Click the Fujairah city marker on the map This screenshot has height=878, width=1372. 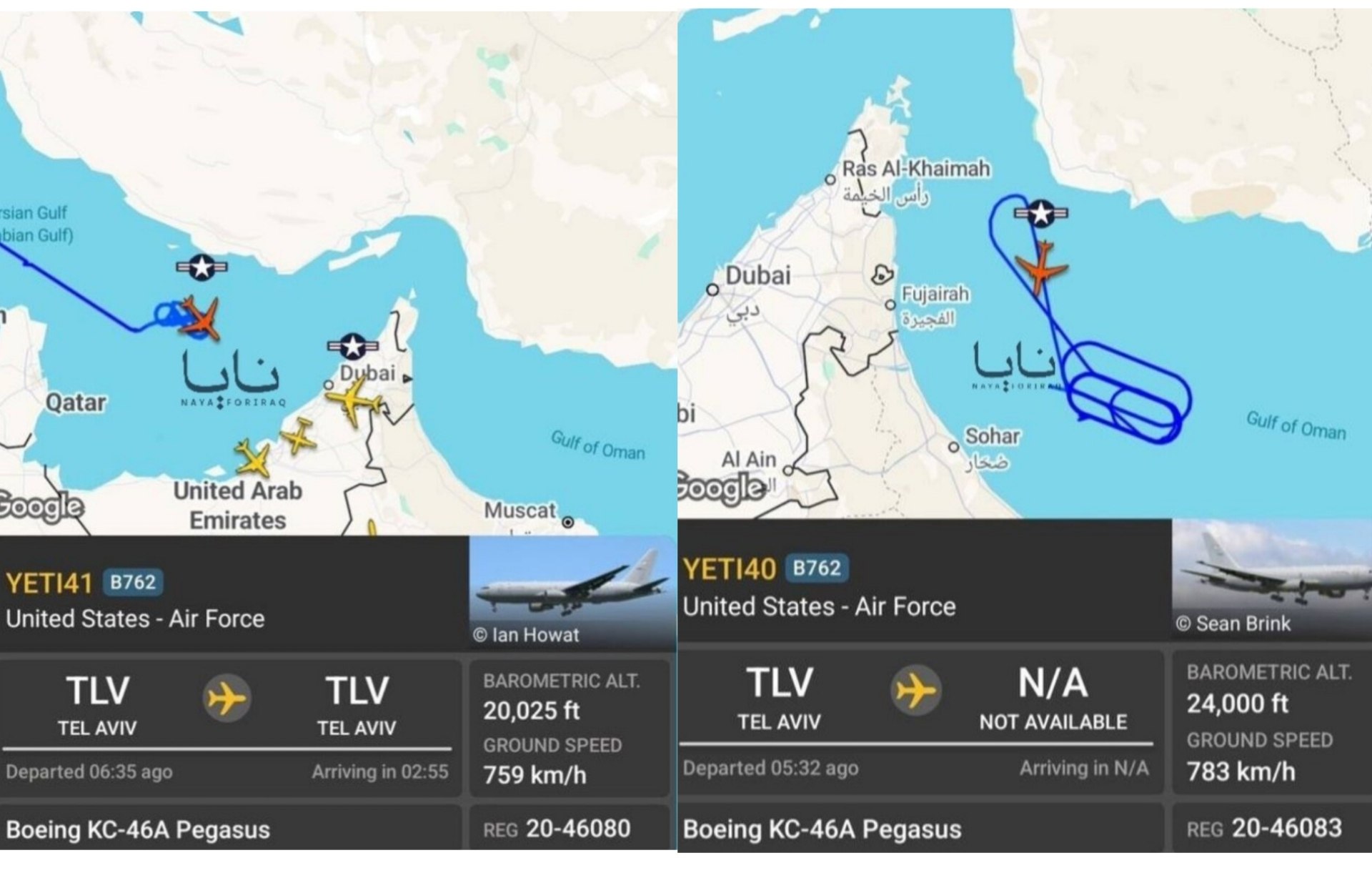[x=890, y=305]
